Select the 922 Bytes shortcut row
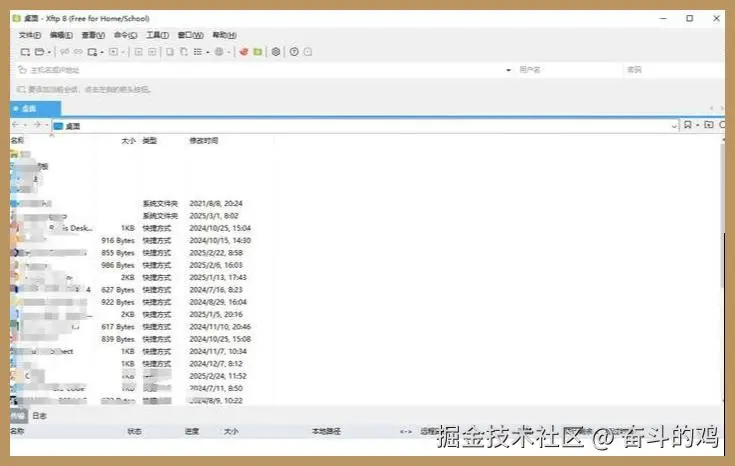Viewport: 735px width, 466px height. (142, 302)
